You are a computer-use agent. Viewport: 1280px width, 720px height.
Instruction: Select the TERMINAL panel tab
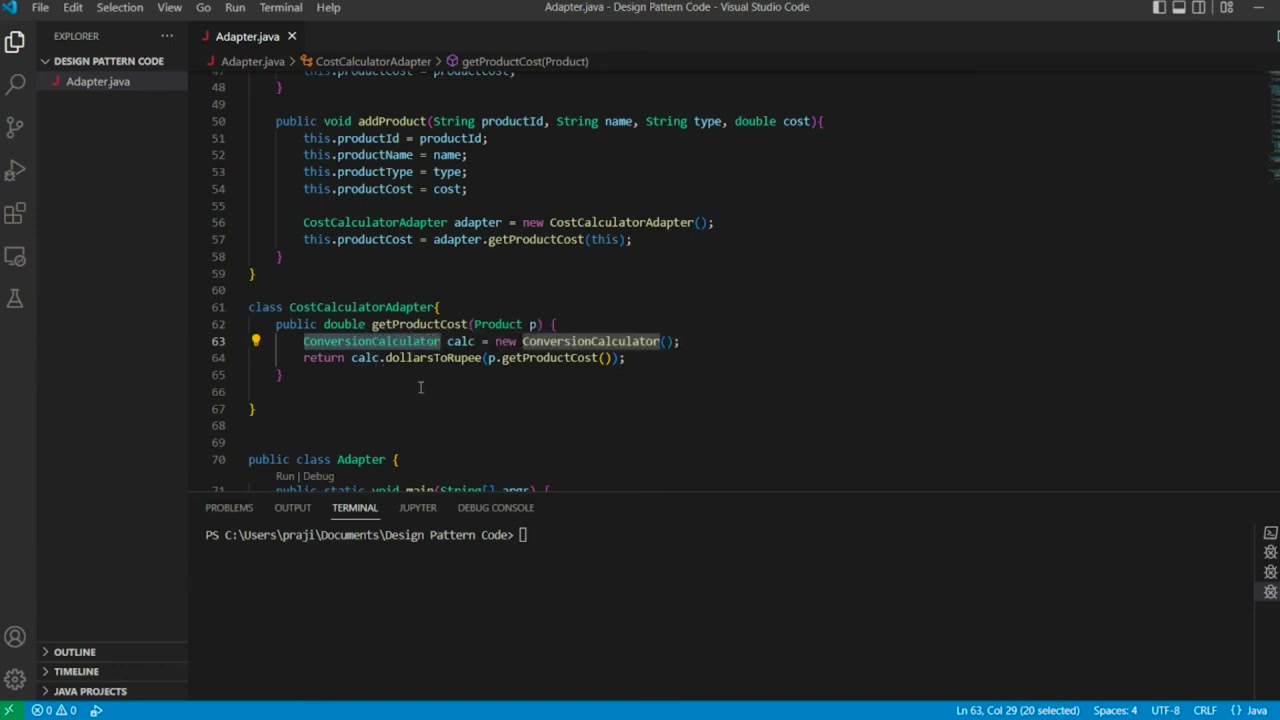pyautogui.click(x=355, y=508)
